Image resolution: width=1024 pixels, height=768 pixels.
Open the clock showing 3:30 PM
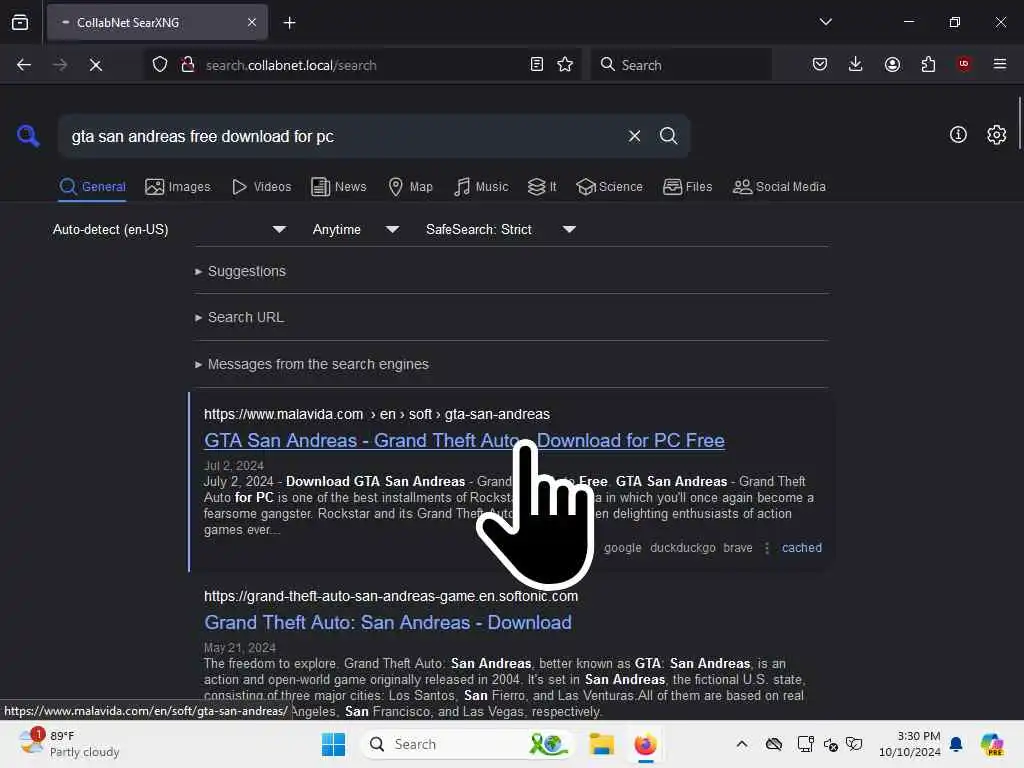tap(910, 744)
